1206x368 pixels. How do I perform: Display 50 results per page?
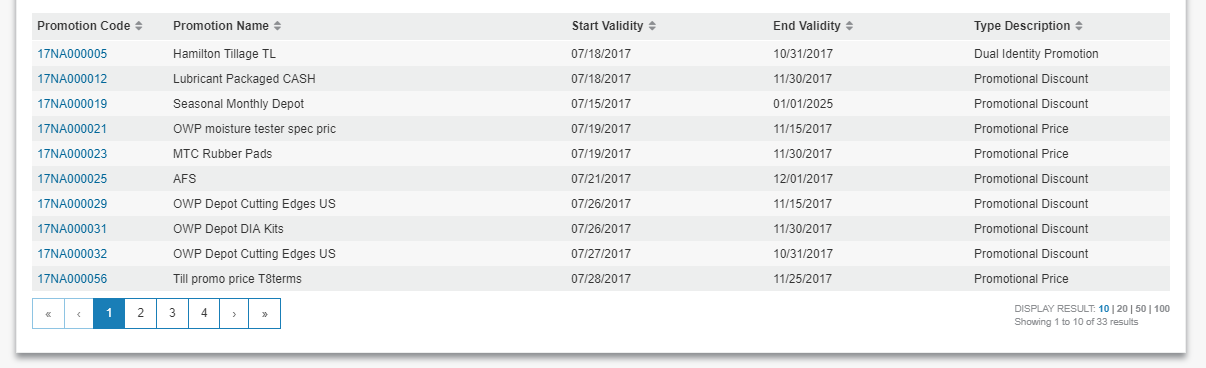[1139, 309]
